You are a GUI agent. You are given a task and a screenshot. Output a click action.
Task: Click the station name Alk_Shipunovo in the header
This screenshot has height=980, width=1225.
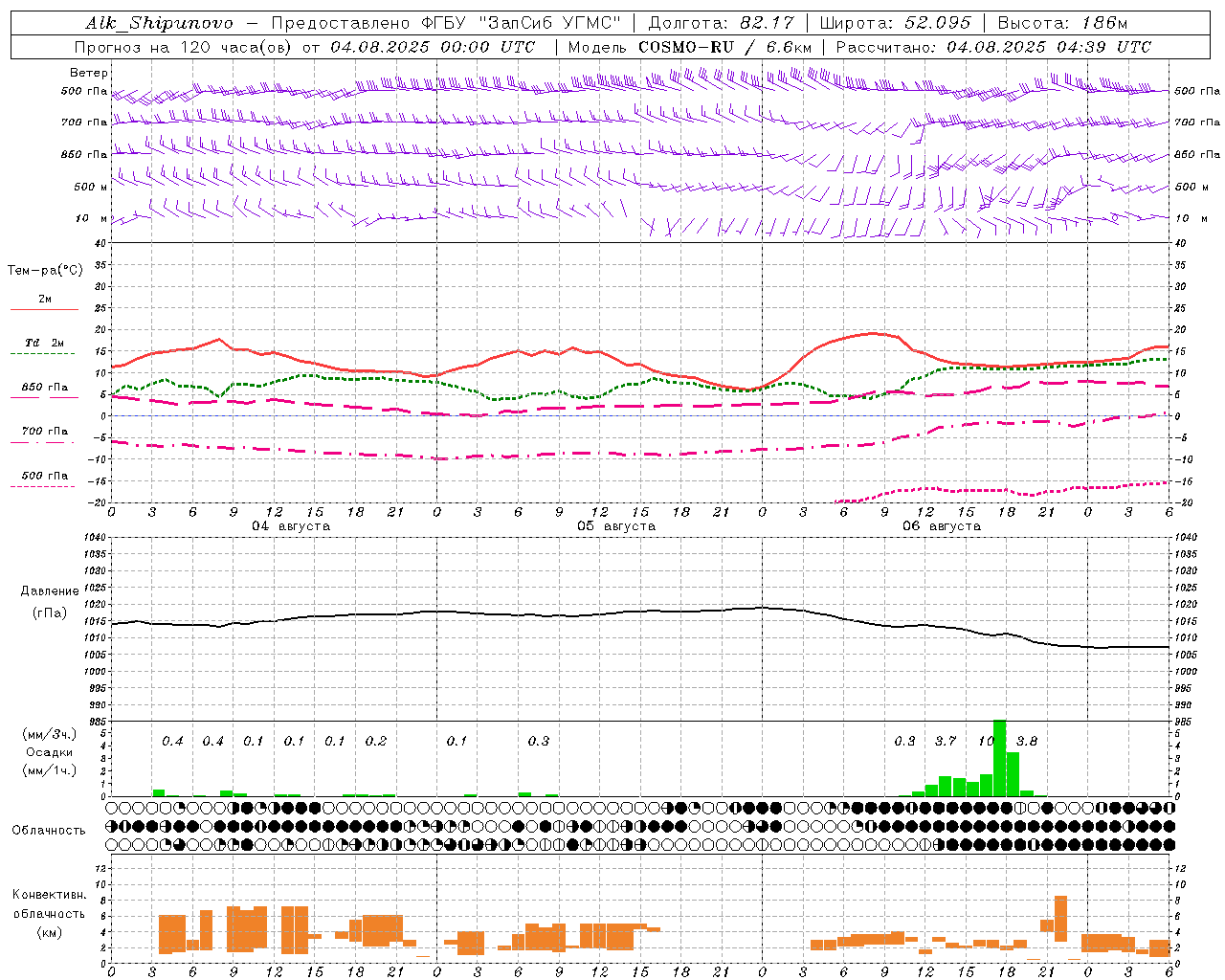159,23
